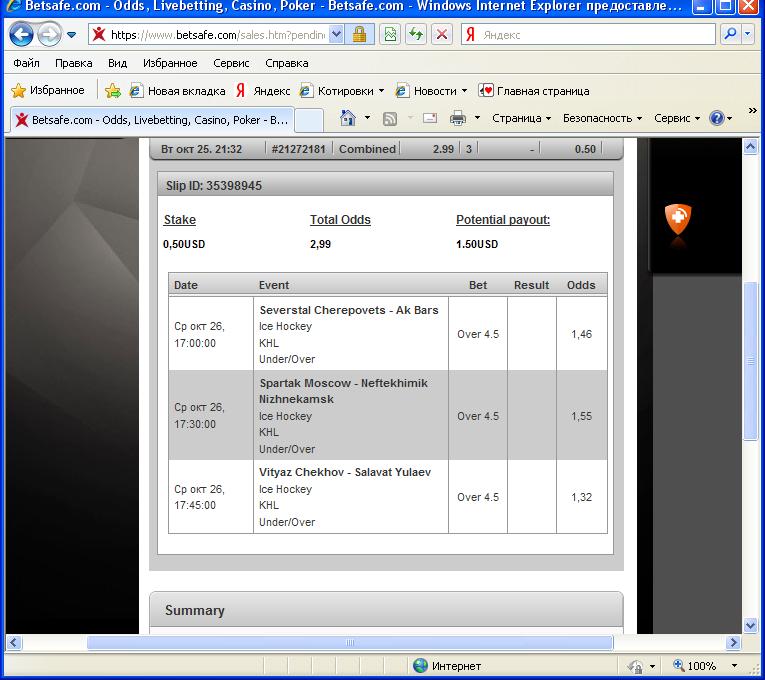Screen dimensions: 765x680
Task: Click the read mail icon
Action: pos(430,118)
